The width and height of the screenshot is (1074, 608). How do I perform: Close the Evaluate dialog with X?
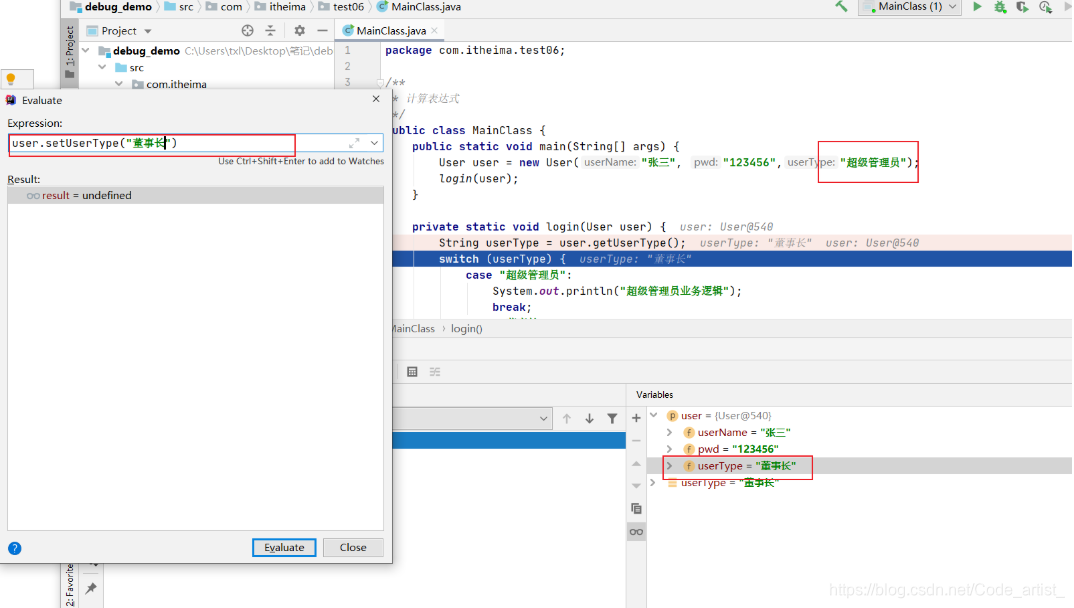(x=376, y=99)
